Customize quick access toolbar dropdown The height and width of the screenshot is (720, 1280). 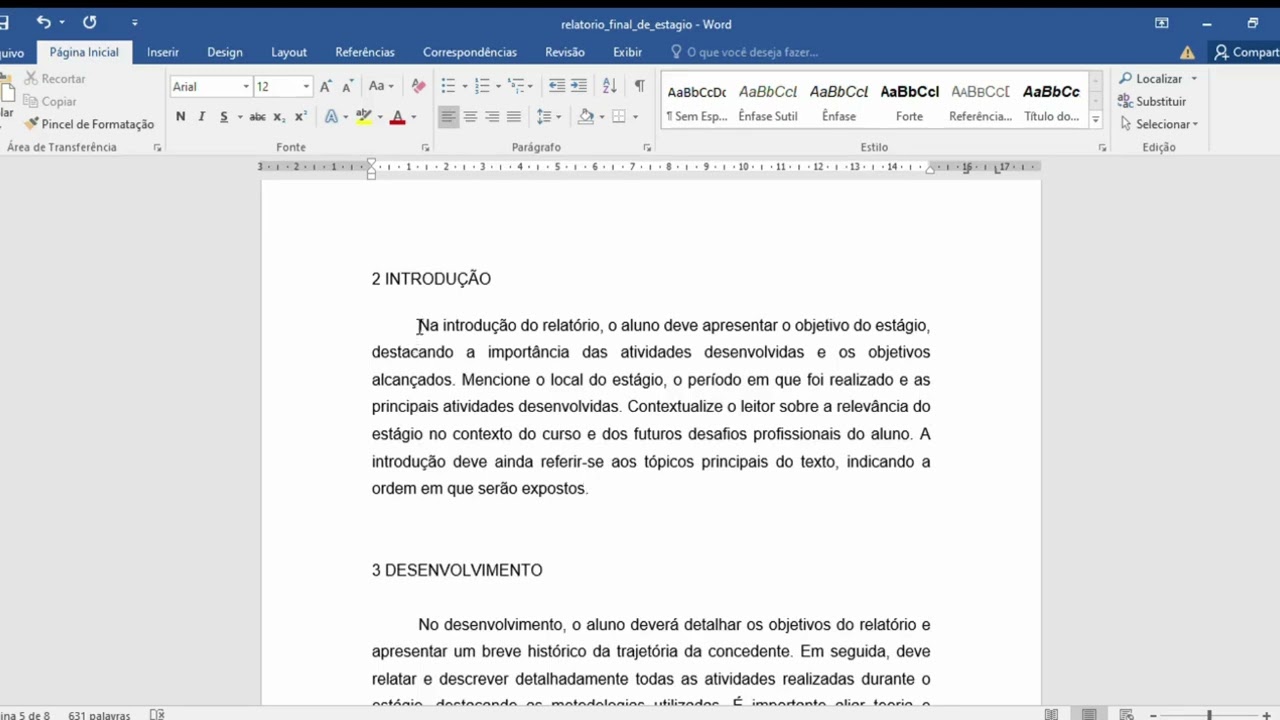pos(134,23)
